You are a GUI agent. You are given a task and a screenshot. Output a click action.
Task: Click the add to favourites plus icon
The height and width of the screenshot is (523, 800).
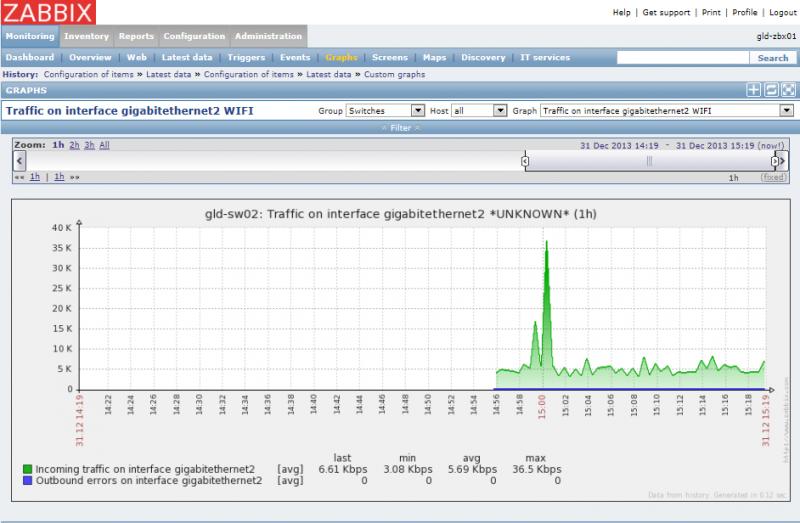click(x=754, y=90)
